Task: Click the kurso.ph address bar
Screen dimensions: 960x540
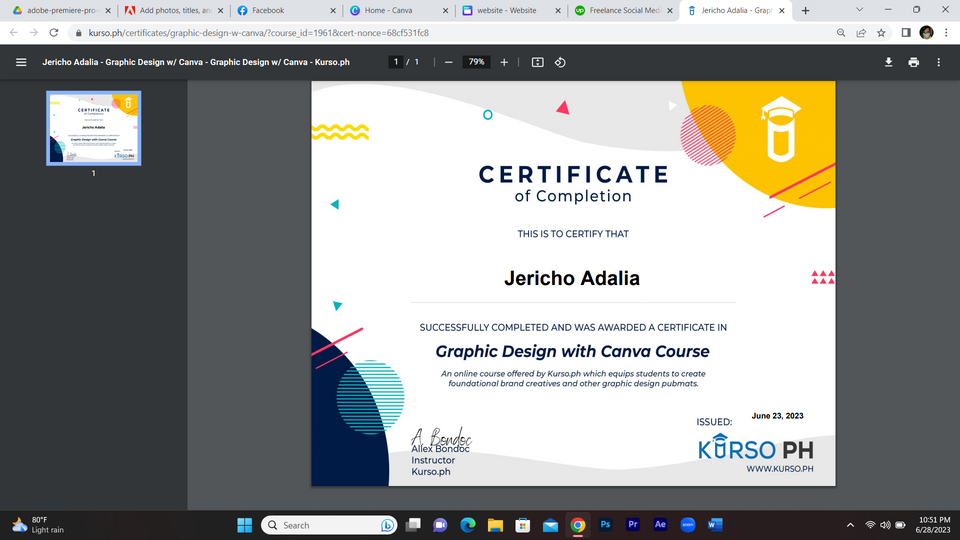Action: pos(400,32)
